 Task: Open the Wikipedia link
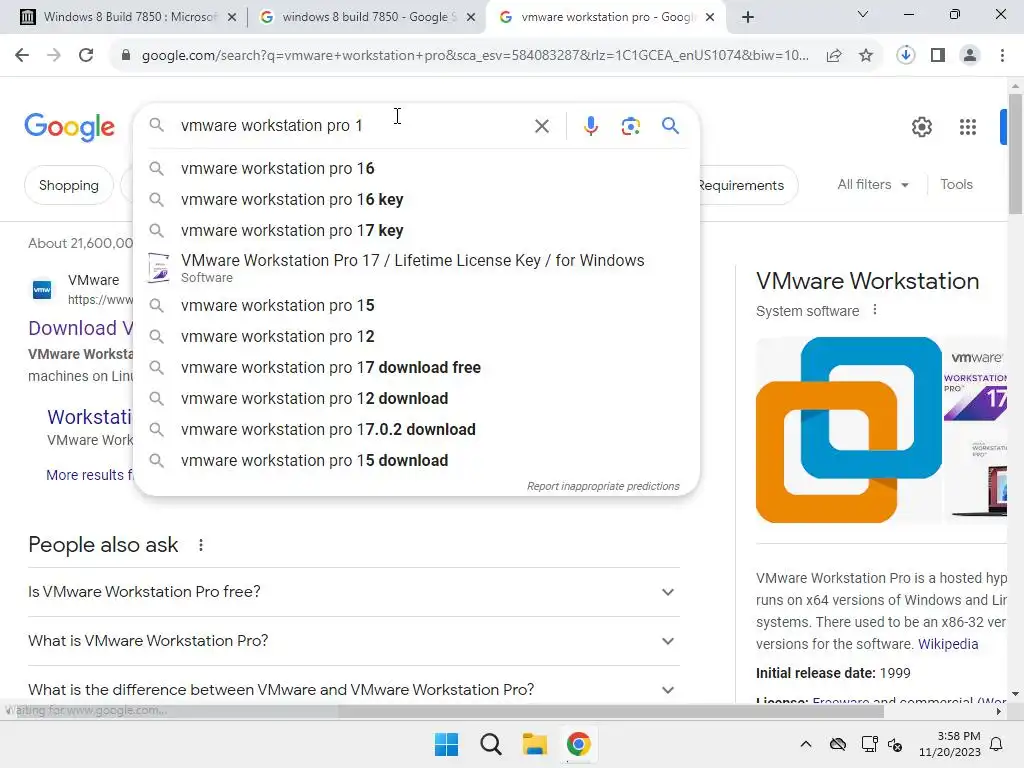948,644
